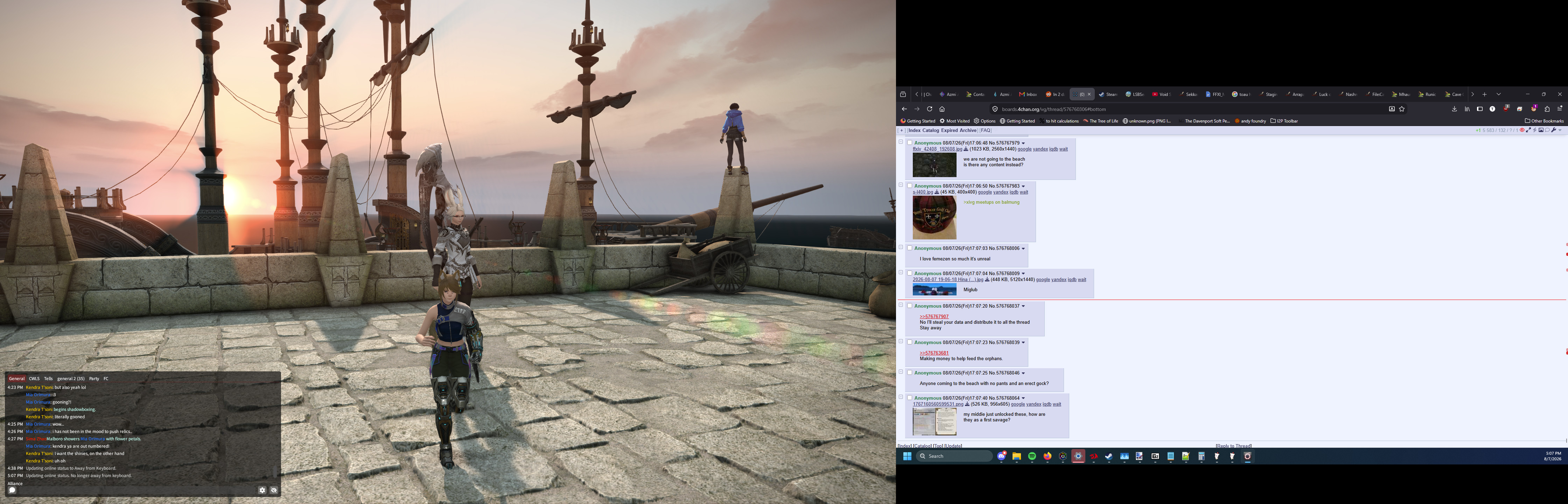Open Discord from the taskbar
This screenshot has width=1568, height=504.
pos(1001,456)
